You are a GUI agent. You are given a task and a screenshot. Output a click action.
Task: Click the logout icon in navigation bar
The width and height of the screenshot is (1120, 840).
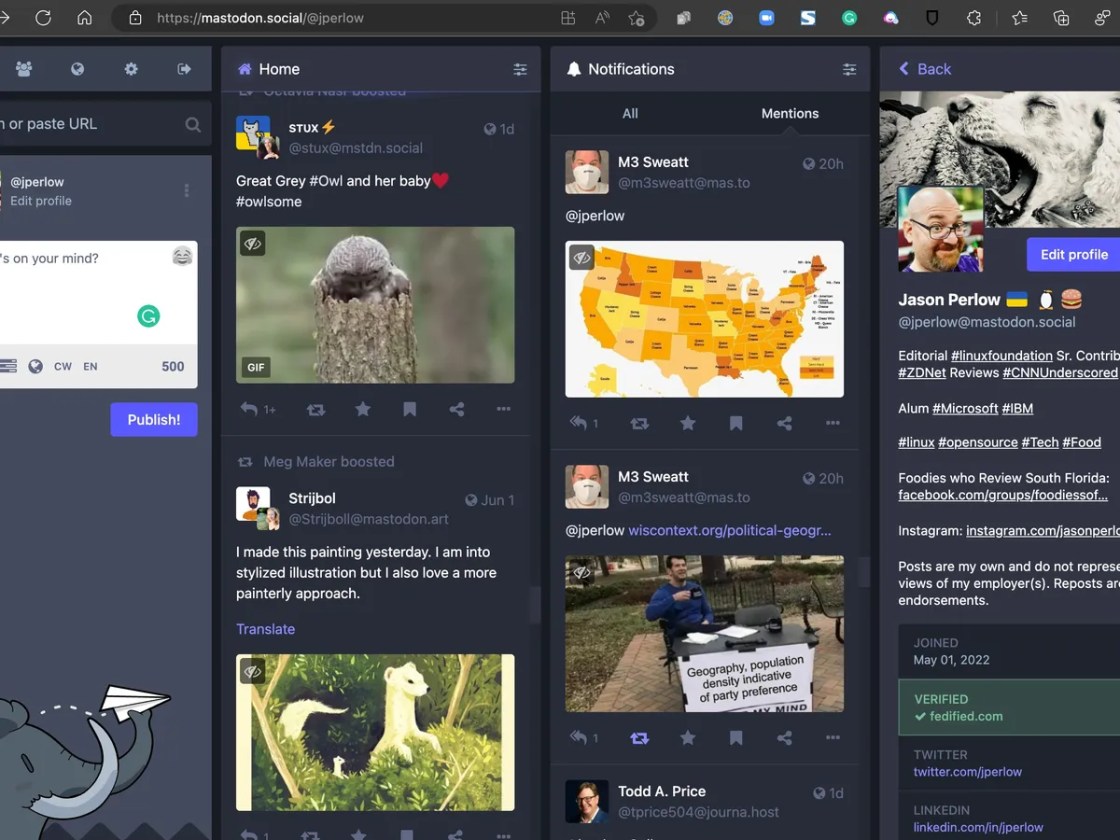[x=184, y=69]
